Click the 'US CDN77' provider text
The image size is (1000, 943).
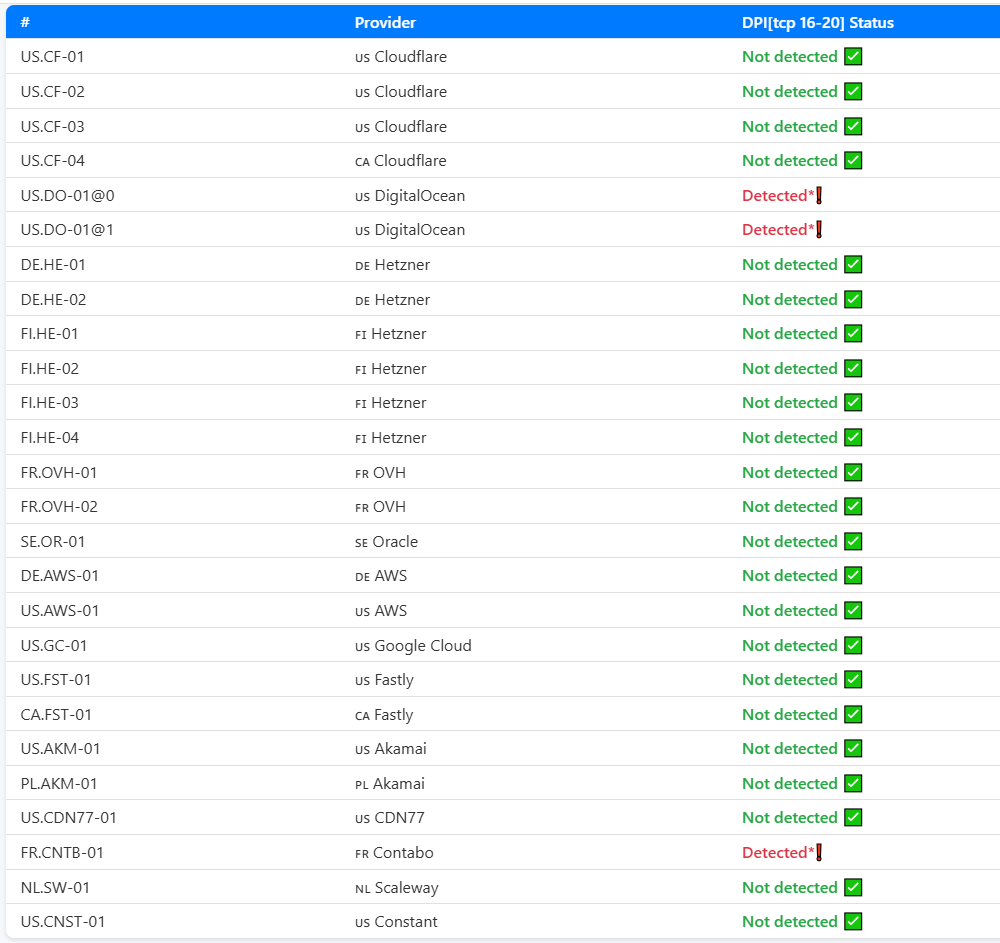coord(390,817)
